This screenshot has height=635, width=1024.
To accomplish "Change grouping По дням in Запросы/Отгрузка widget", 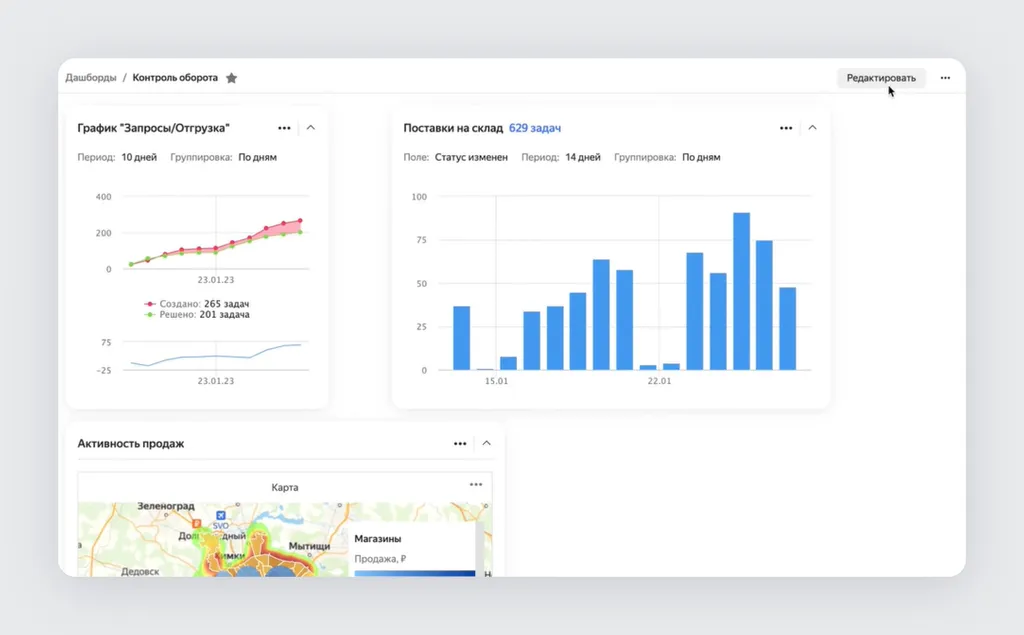I will (x=257, y=157).
